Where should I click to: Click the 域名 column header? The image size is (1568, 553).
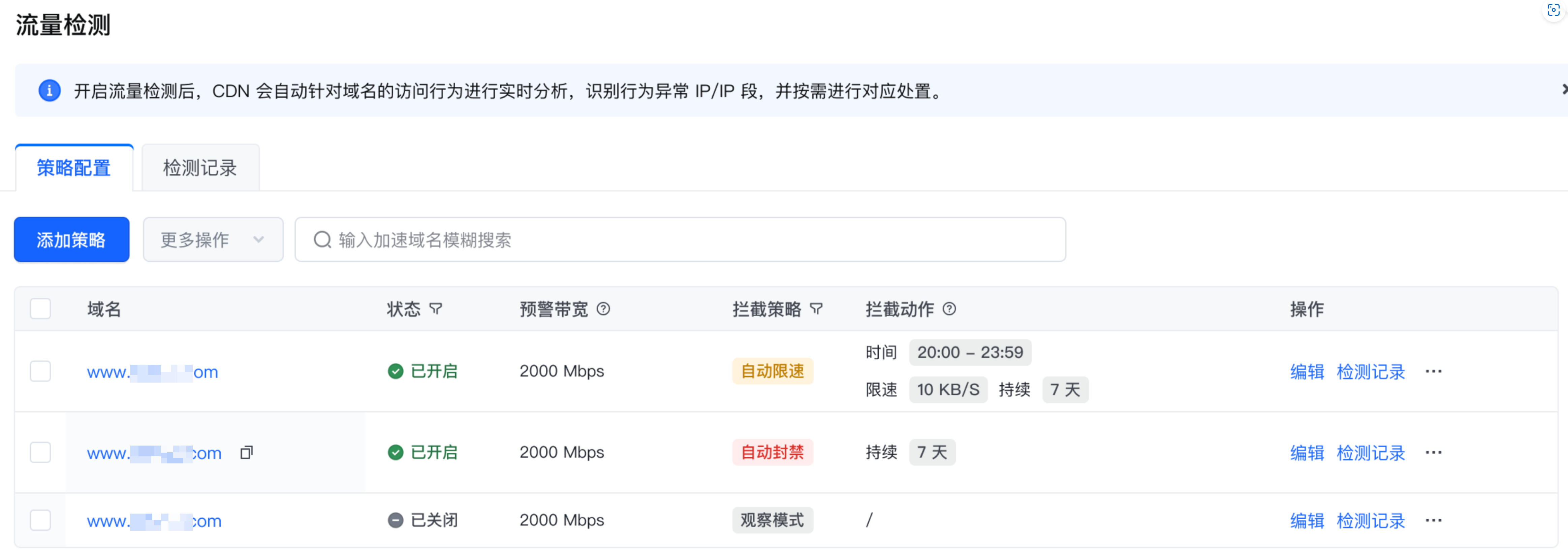[104, 309]
